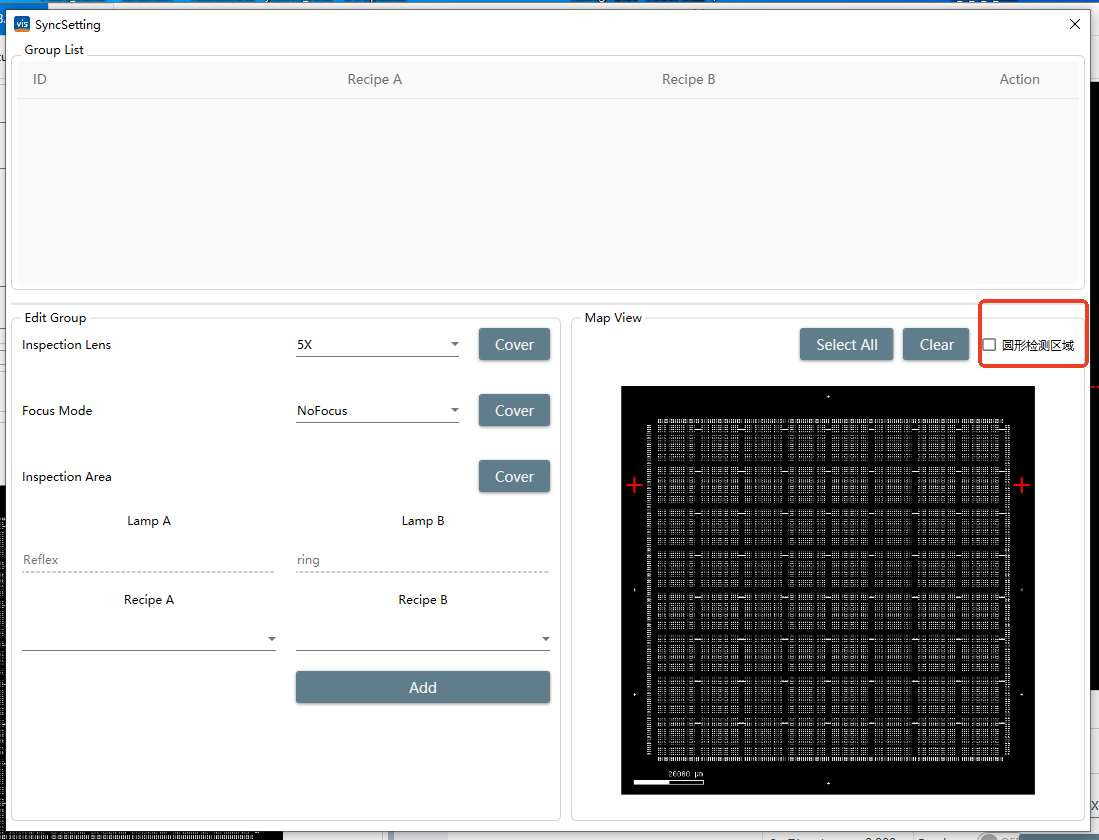Expand the Recipe A dropdown in Edit Group
This screenshot has width=1099, height=840.
click(149, 639)
